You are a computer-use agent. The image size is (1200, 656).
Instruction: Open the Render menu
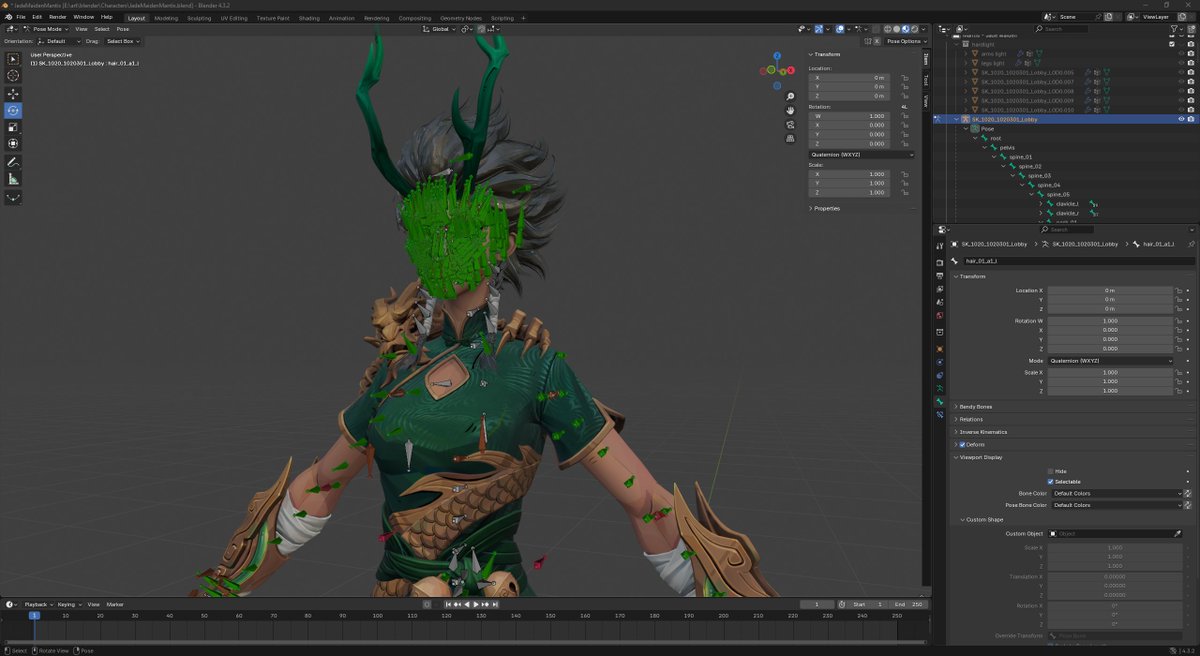coord(58,17)
